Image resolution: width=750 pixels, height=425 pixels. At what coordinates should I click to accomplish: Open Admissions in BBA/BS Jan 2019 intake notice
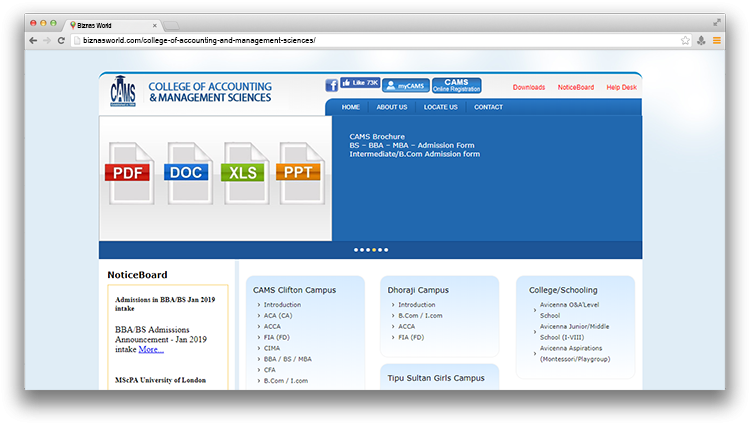[165, 304]
